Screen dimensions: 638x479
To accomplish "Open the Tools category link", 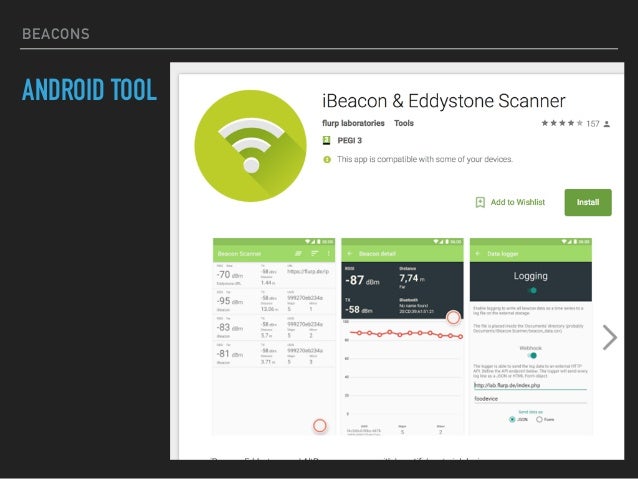I will 404,123.
